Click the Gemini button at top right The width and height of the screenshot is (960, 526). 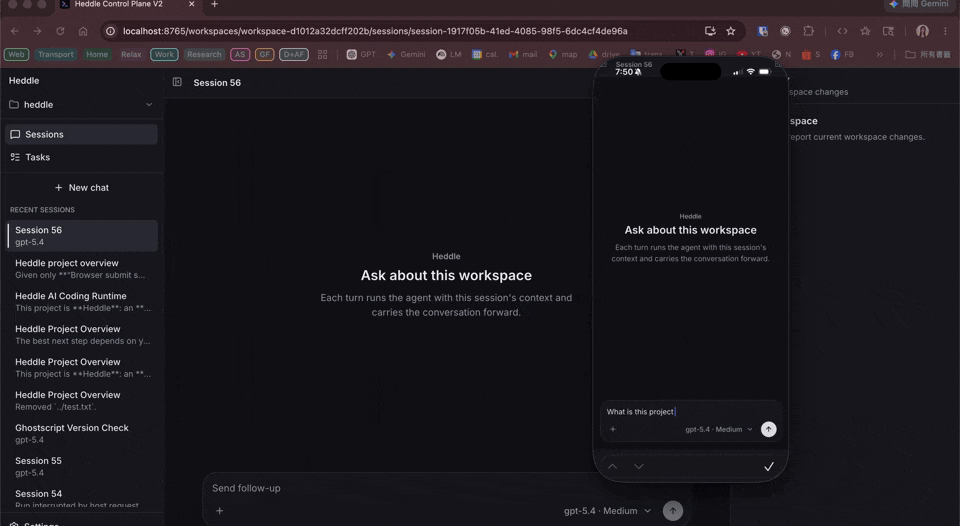918,4
